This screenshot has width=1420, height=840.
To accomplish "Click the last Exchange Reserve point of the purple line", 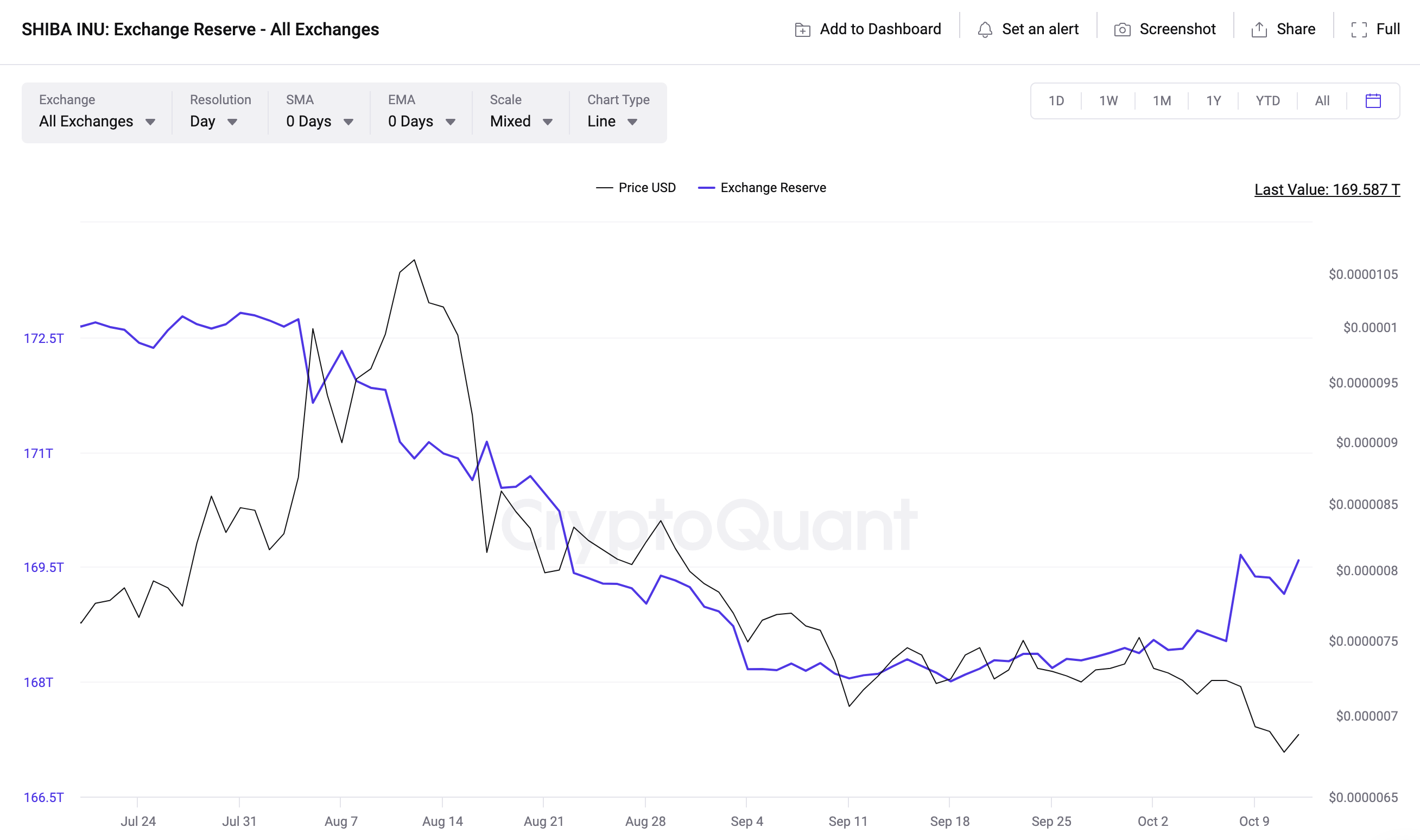I will [1298, 560].
